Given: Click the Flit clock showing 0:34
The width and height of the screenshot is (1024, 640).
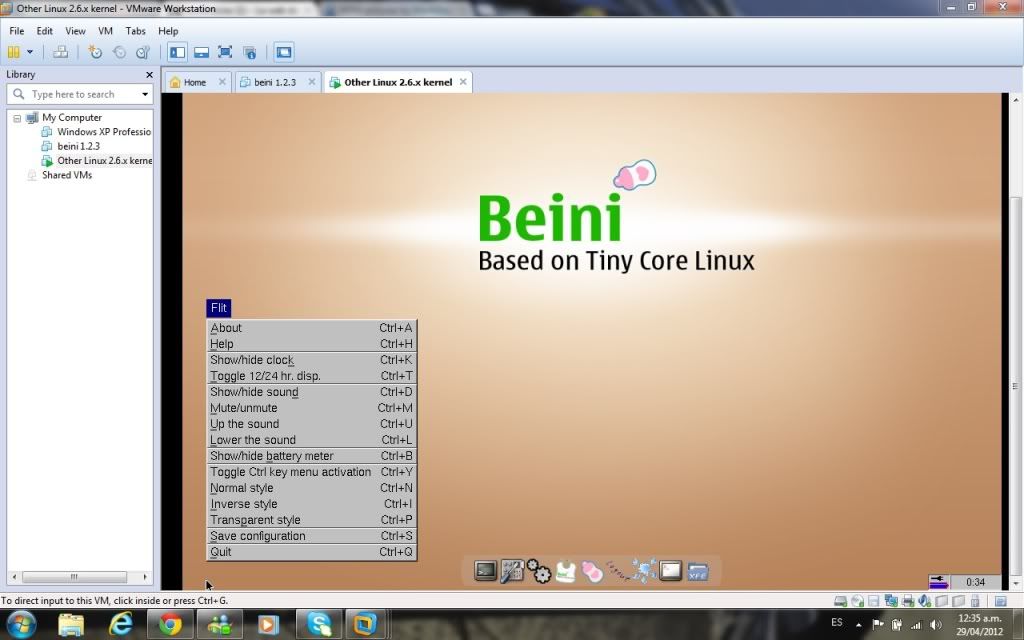Looking at the screenshot, I should click(x=976, y=582).
